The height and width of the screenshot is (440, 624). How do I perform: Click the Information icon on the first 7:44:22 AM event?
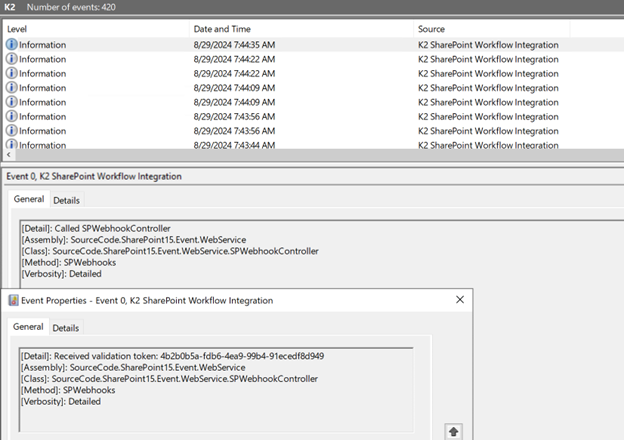[x=12, y=59]
